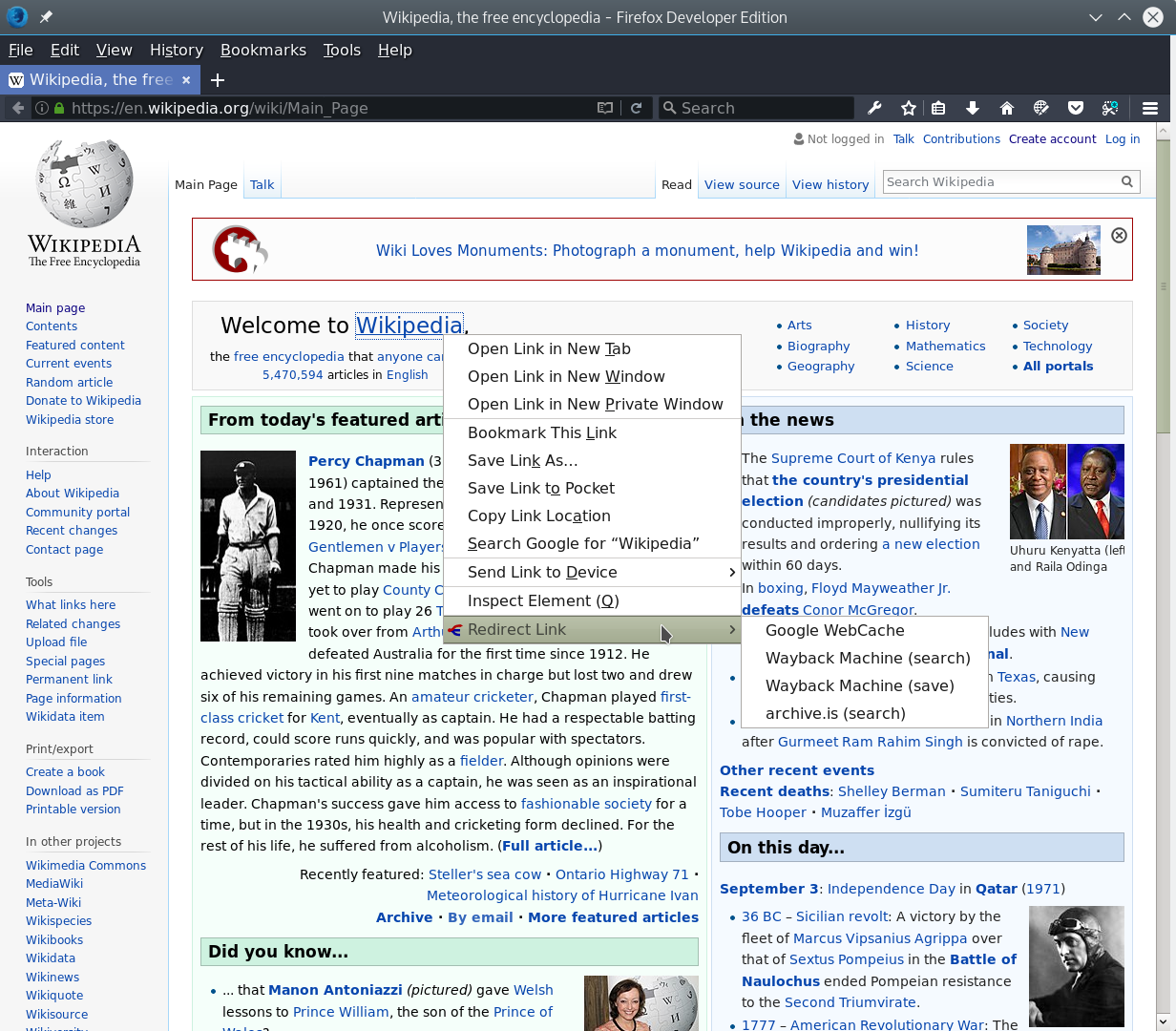
Task: Click the Firefox Developer Edition title icon
Action: pyautogui.click(x=17, y=17)
